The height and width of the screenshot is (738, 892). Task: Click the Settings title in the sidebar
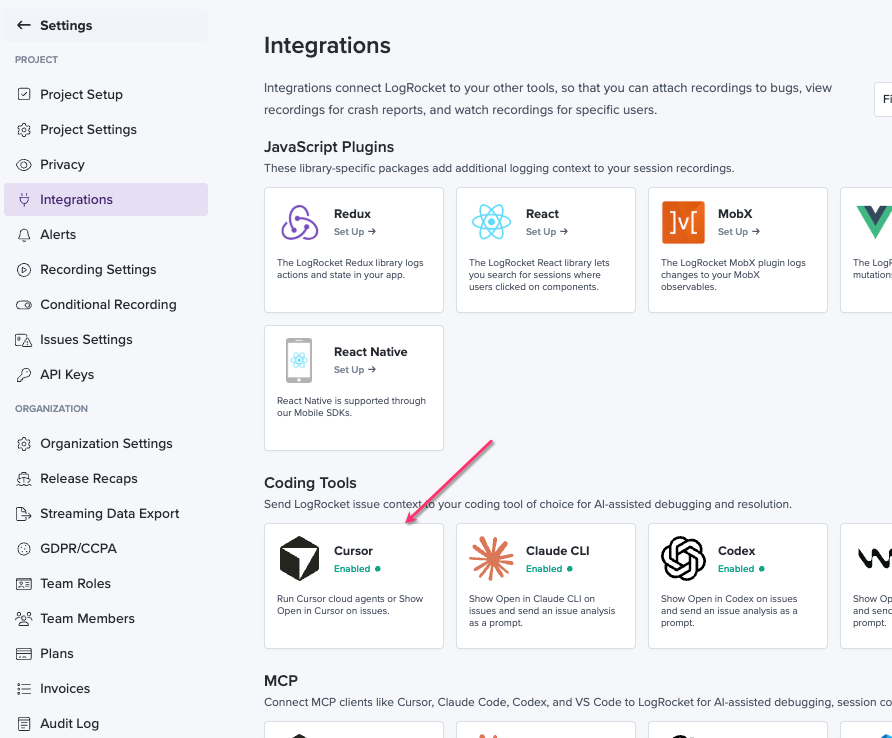(x=66, y=26)
